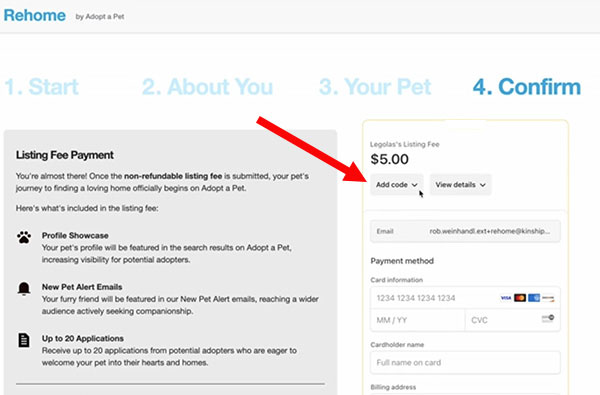Click the American Express logo

pyautogui.click(x=534, y=298)
